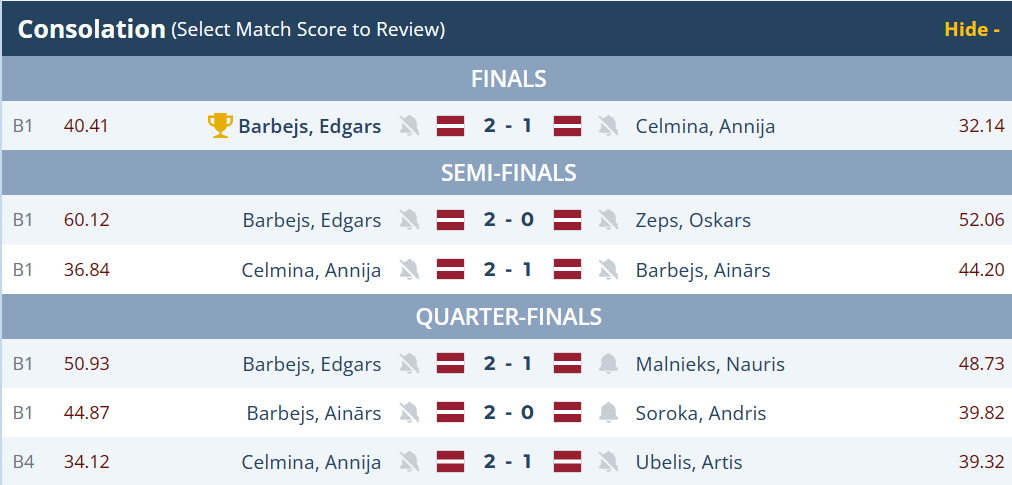The width and height of the screenshot is (1012, 485).
Task: Select the FINALS section header
Action: click(x=507, y=79)
